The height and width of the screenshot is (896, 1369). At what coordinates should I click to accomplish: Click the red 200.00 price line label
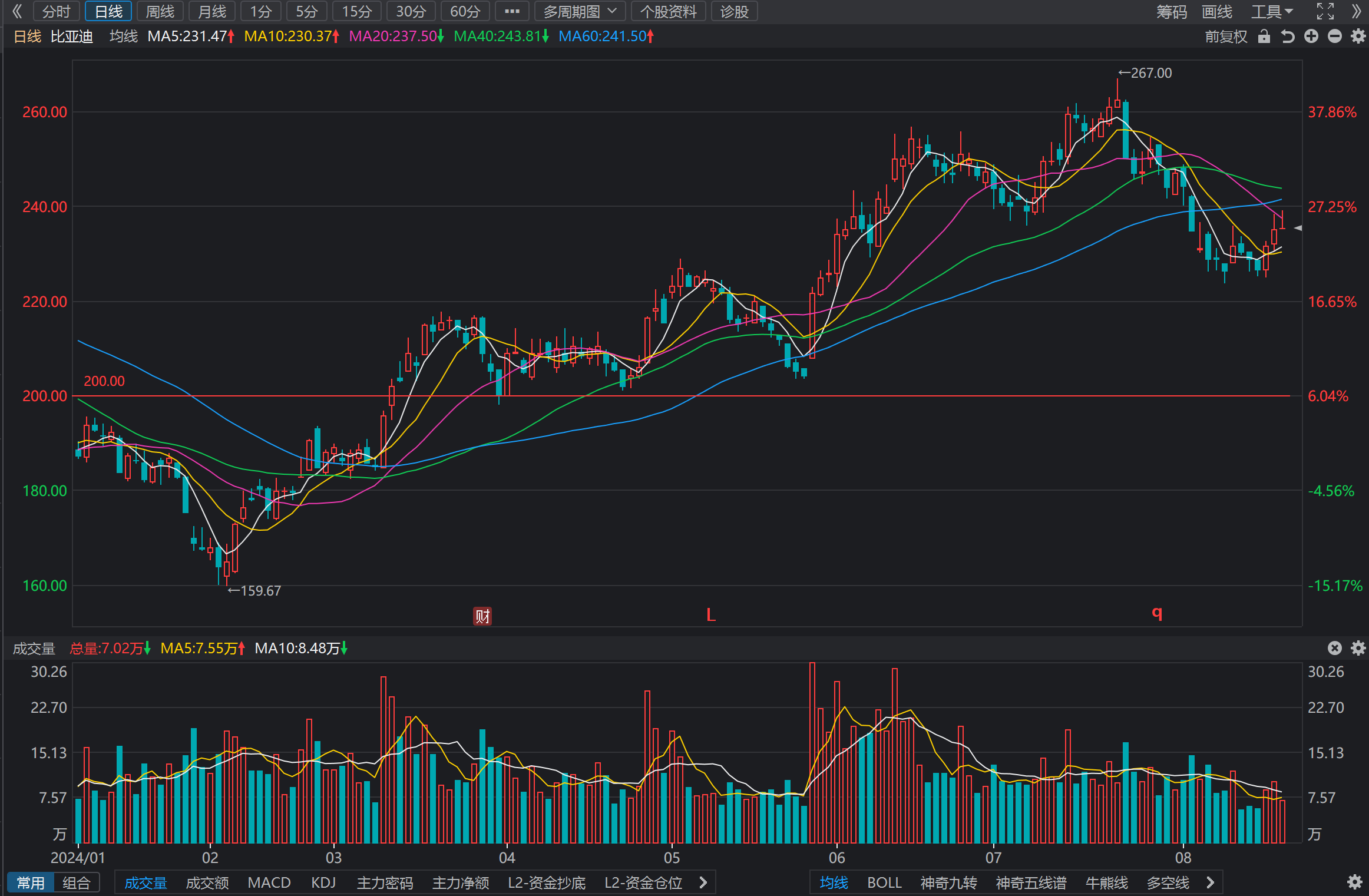point(104,381)
